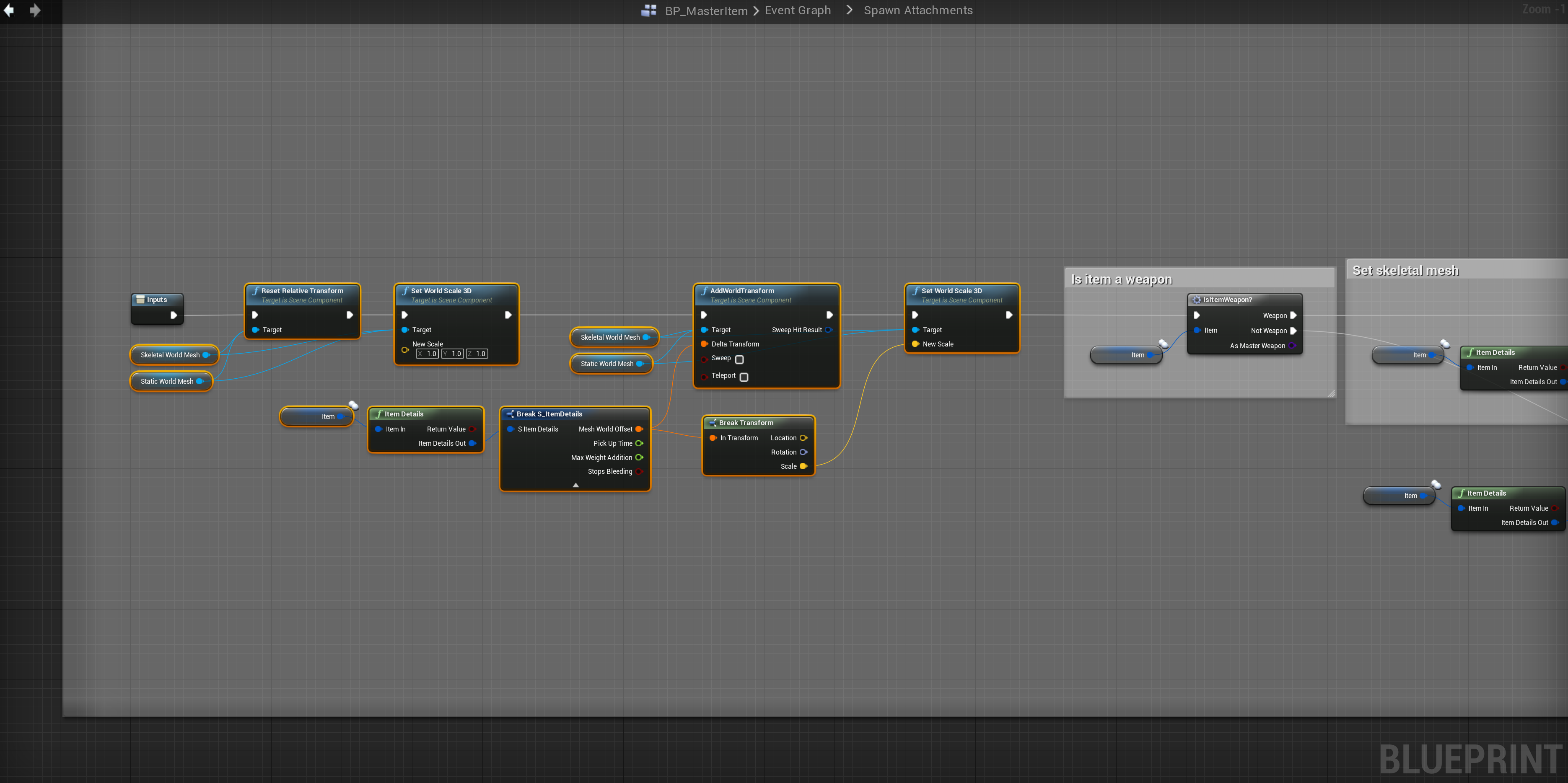This screenshot has height=783, width=1568.
Task: Click the Stops Bleeding boolean pin
Action: point(639,471)
